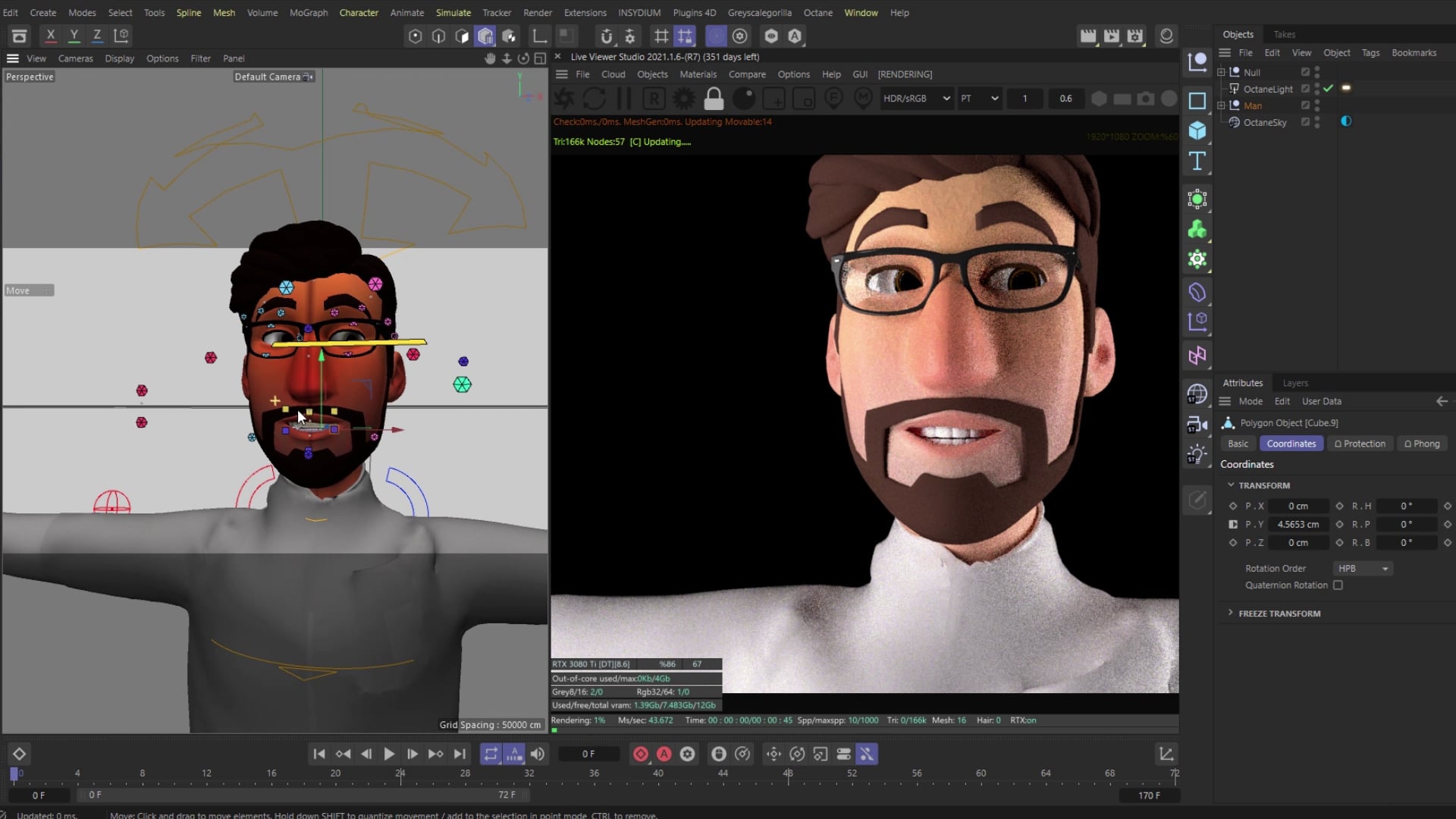Open the PT kernel dropdown
This screenshot has height=819, width=1456.
(x=979, y=99)
